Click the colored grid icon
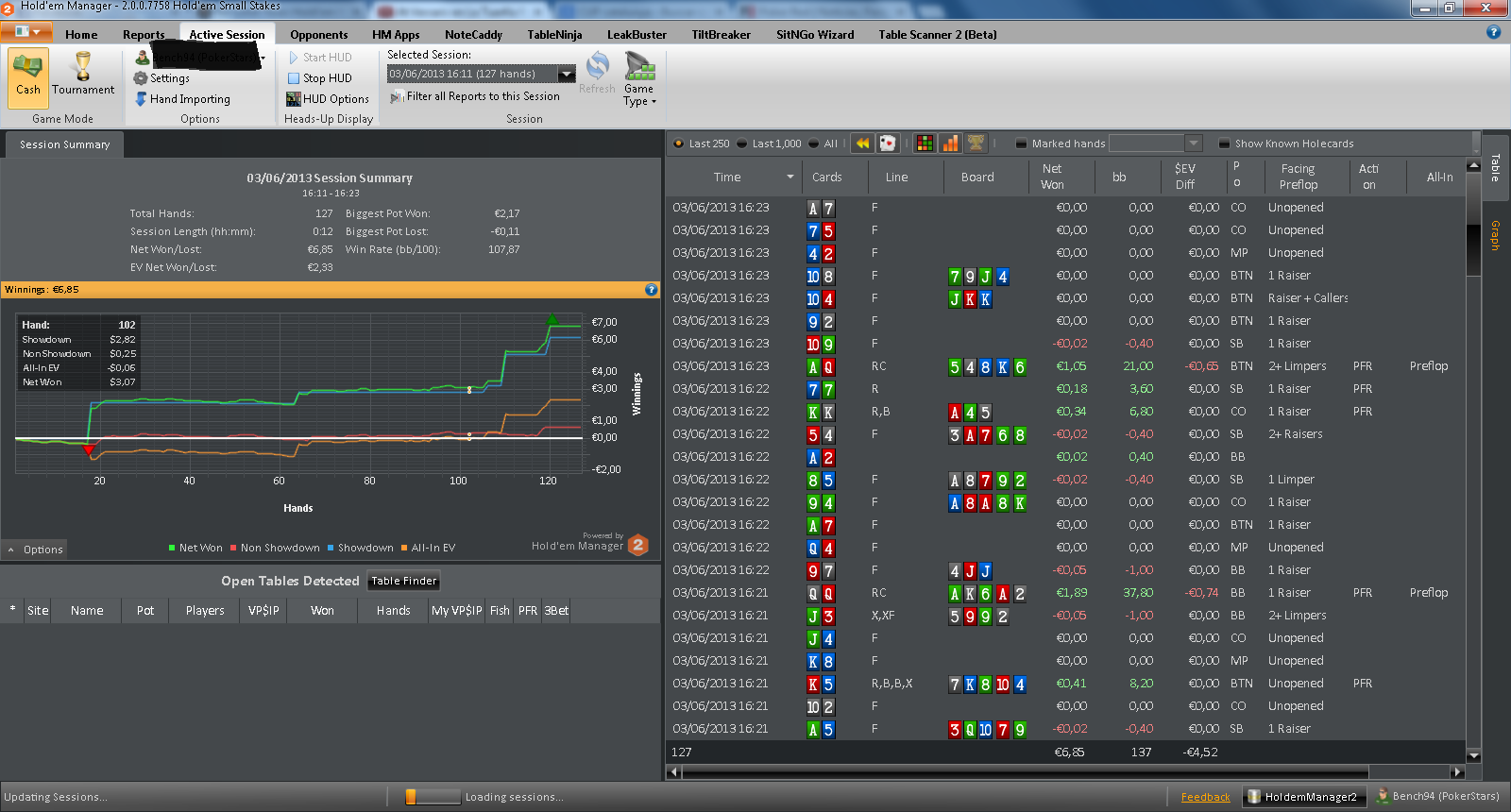 (x=925, y=143)
